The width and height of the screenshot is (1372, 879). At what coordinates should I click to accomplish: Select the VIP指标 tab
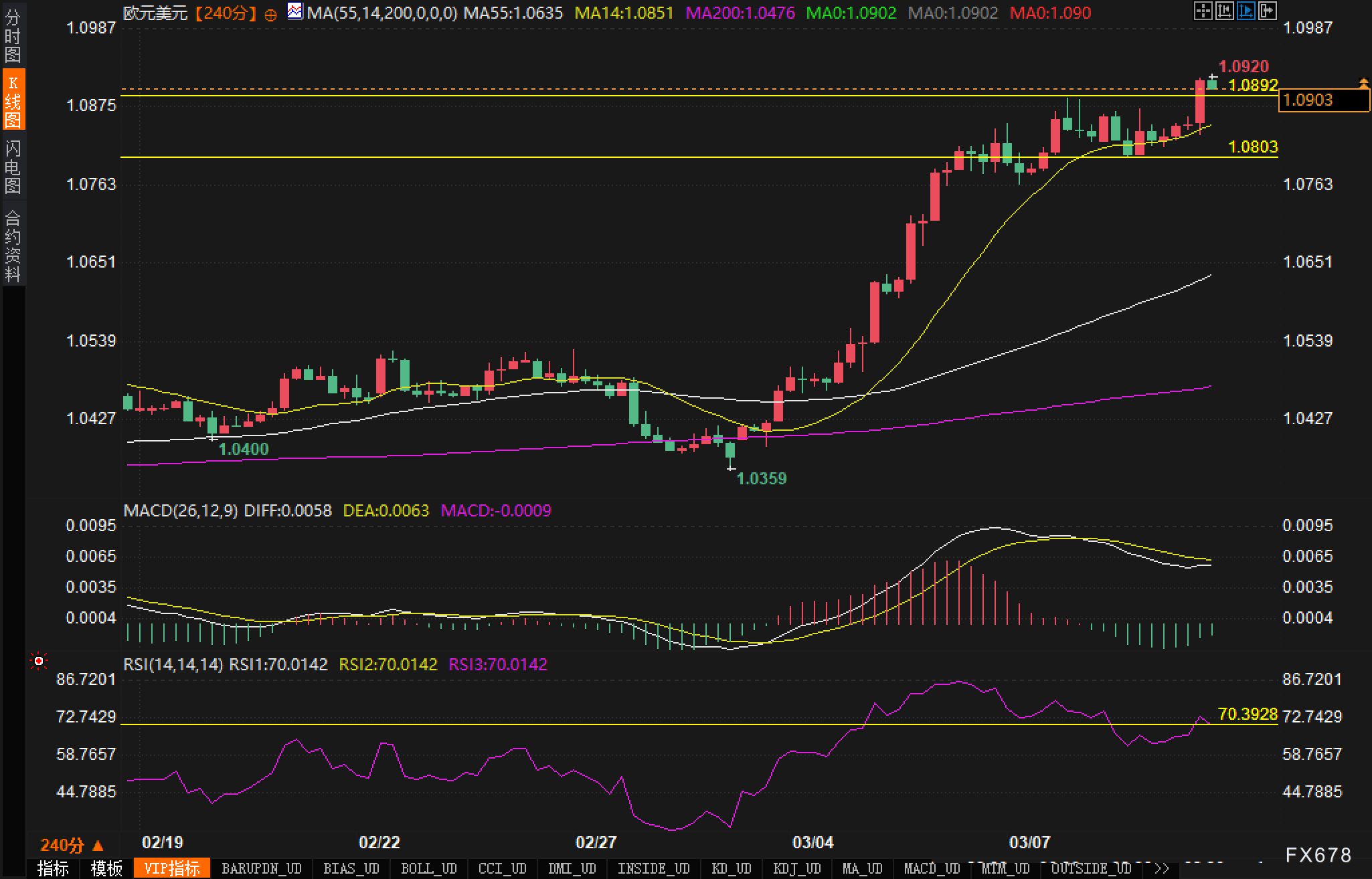pyautogui.click(x=172, y=868)
